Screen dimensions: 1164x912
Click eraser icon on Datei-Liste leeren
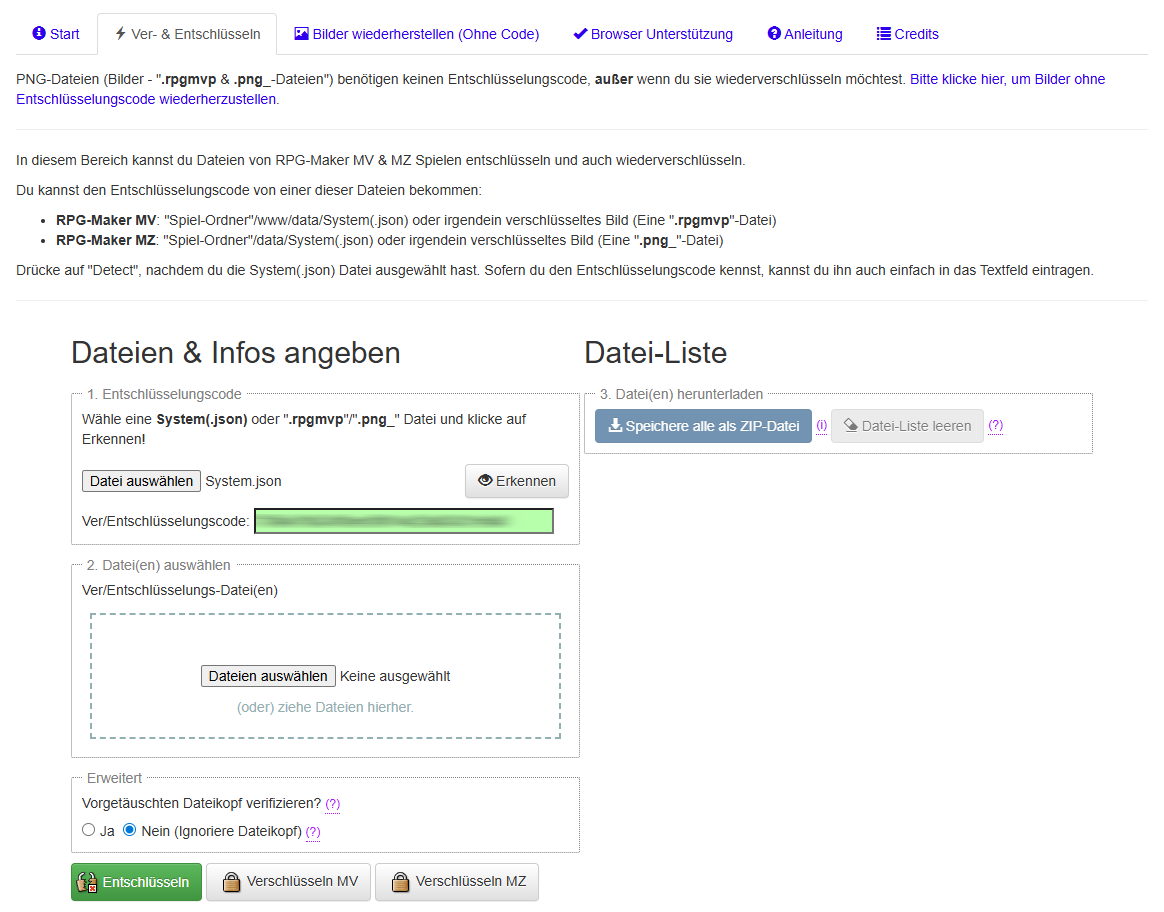point(851,426)
